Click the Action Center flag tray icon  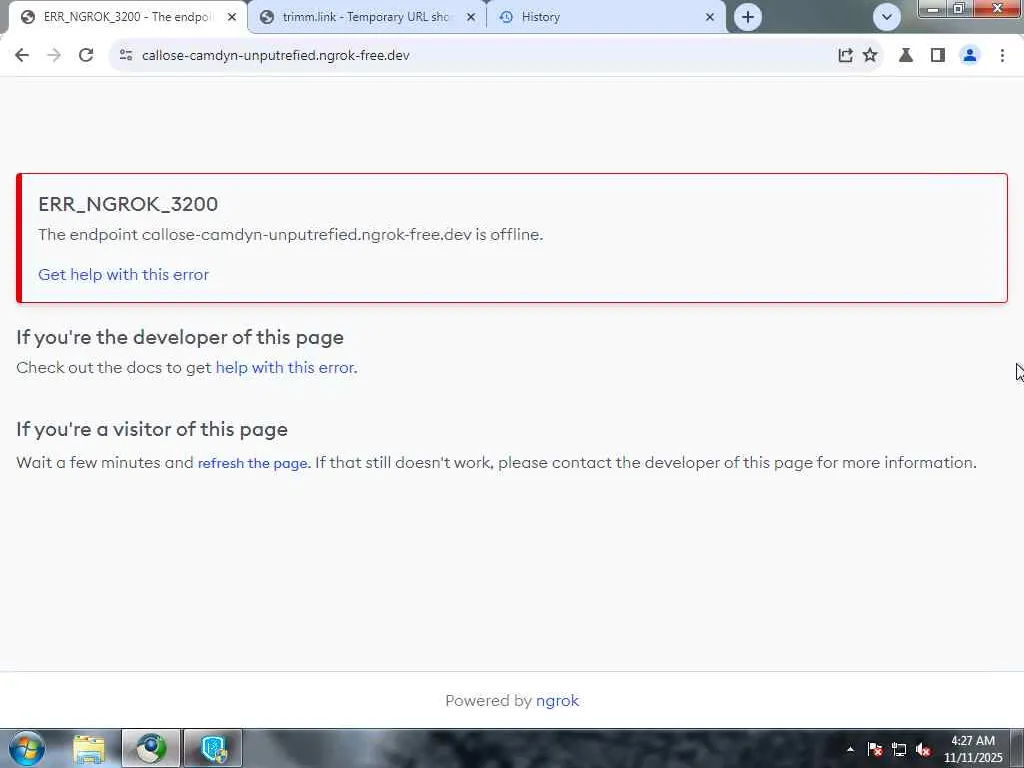tap(875, 749)
